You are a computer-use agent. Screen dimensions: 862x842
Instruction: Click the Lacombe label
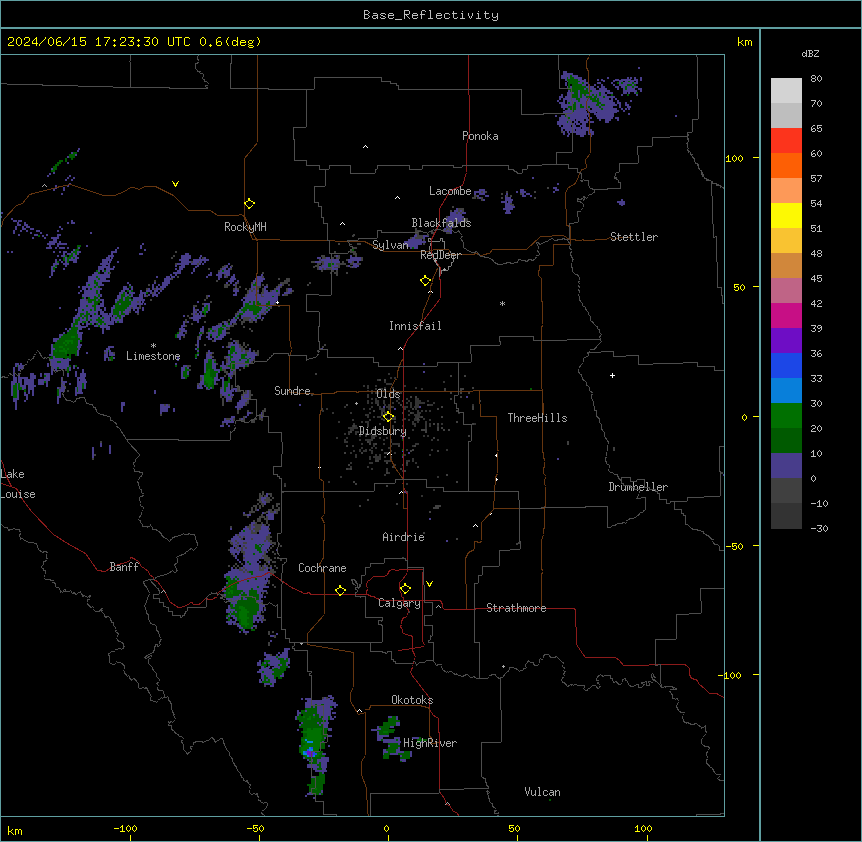coord(450,191)
